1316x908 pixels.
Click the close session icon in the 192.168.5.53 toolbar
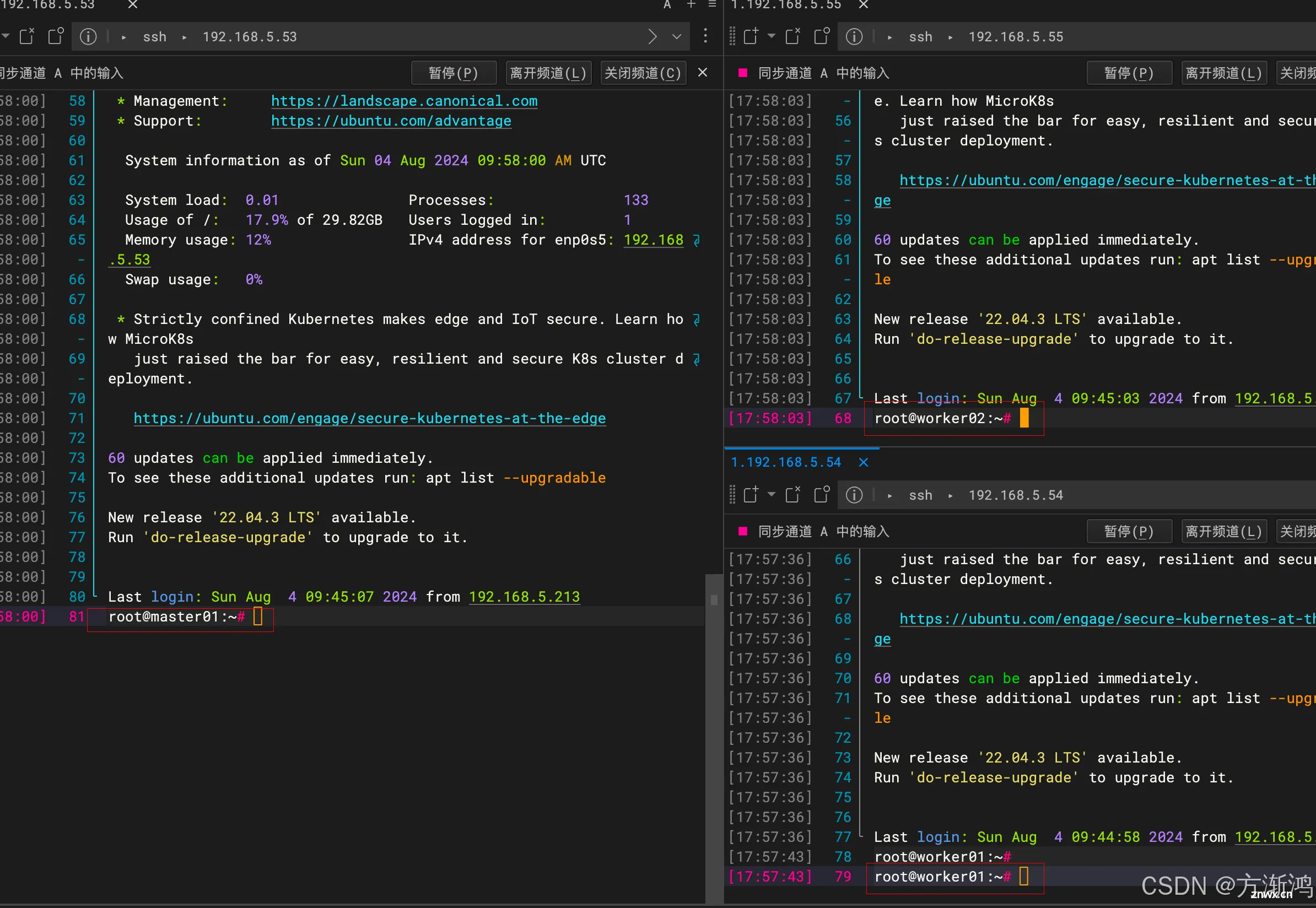(x=27, y=36)
